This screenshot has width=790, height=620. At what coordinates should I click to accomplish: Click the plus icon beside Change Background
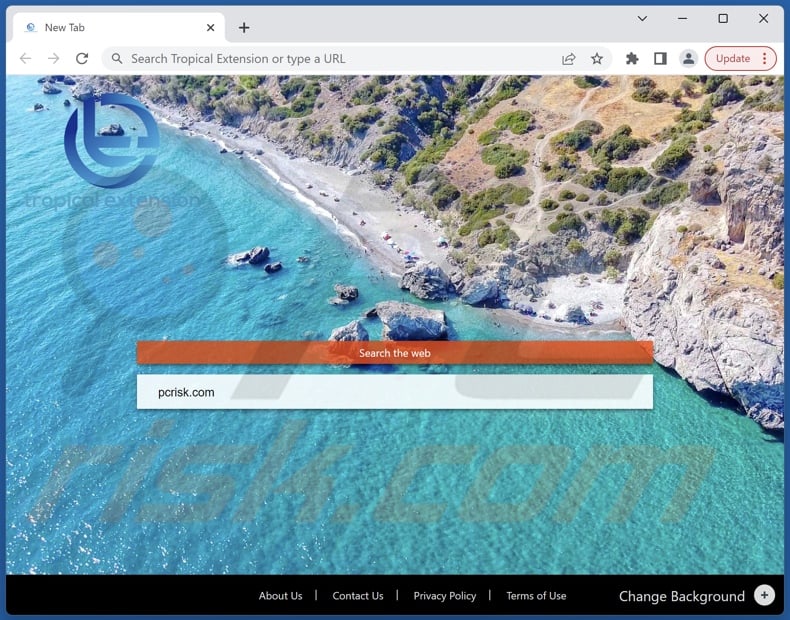click(x=764, y=595)
